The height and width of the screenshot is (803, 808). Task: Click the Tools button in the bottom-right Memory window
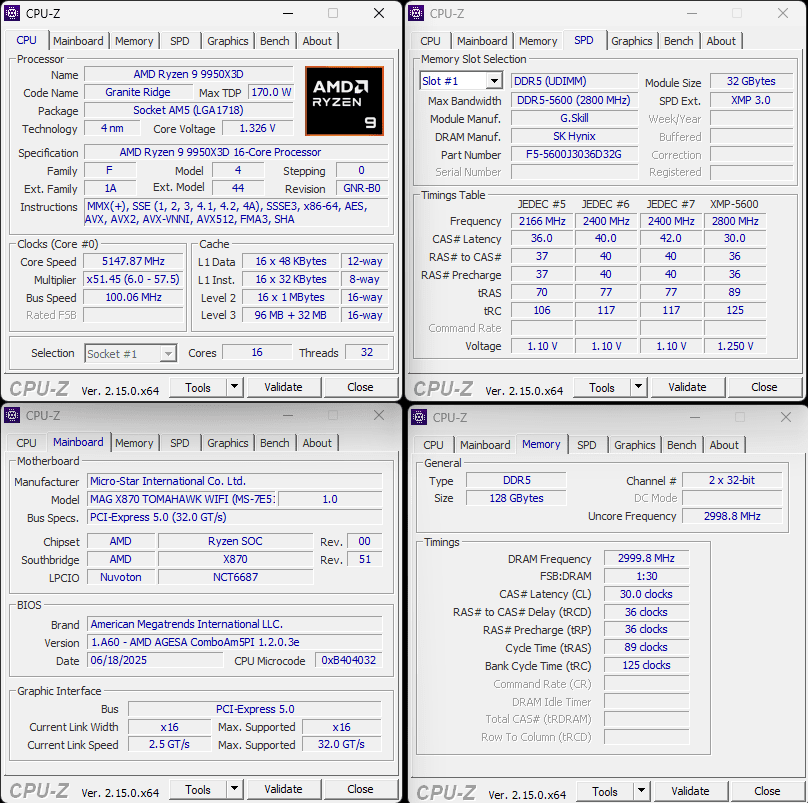pyautogui.click(x=605, y=791)
